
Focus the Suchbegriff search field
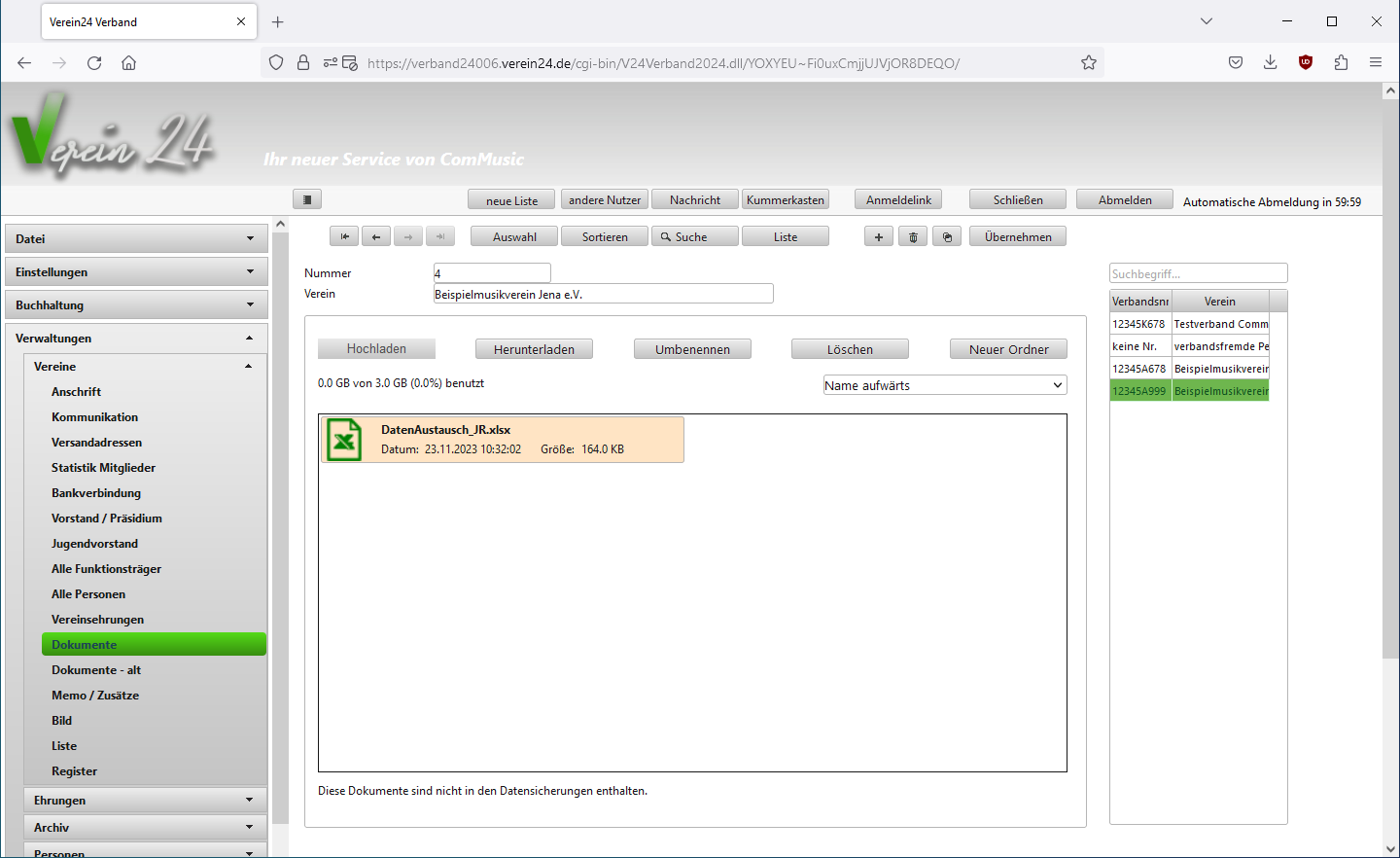tap(1199, 273)
